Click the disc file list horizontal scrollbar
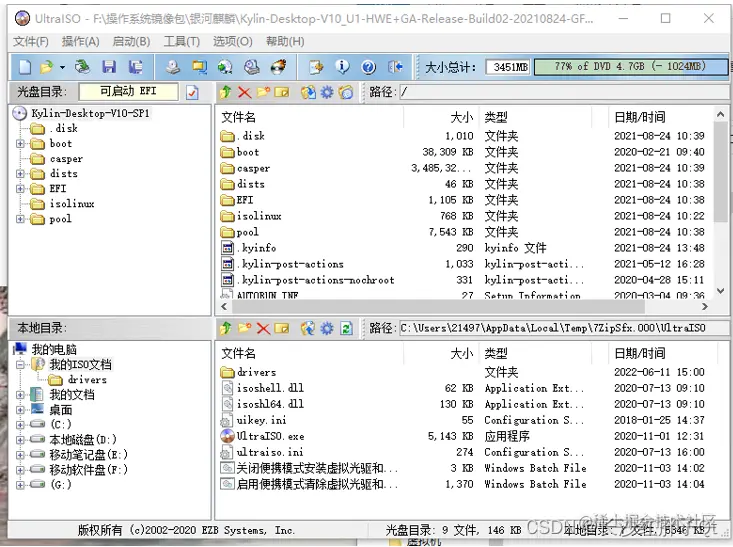Screen dimensions: 733x547 click(438, 307)
